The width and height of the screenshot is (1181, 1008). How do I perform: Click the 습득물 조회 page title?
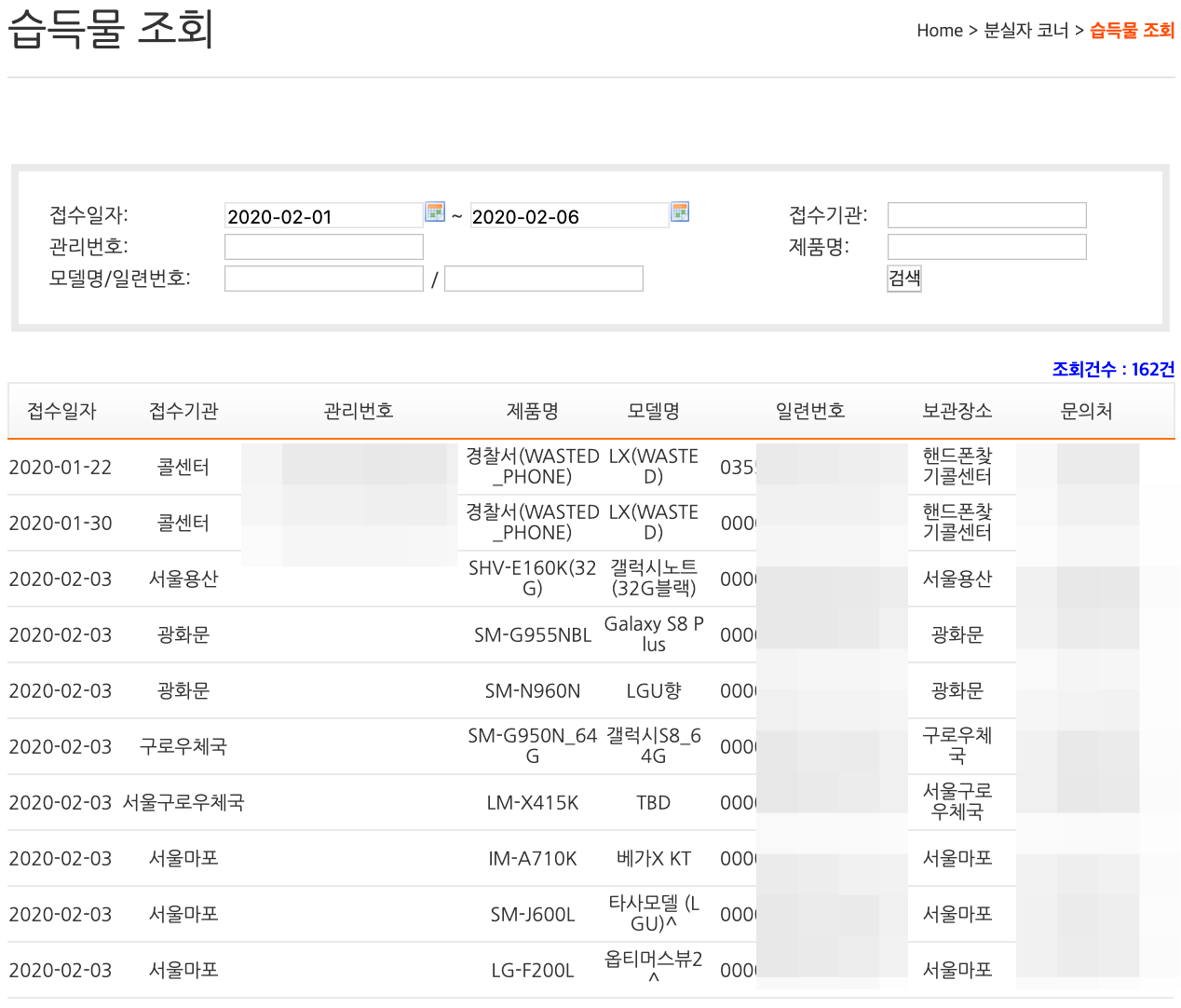[111, 29]
